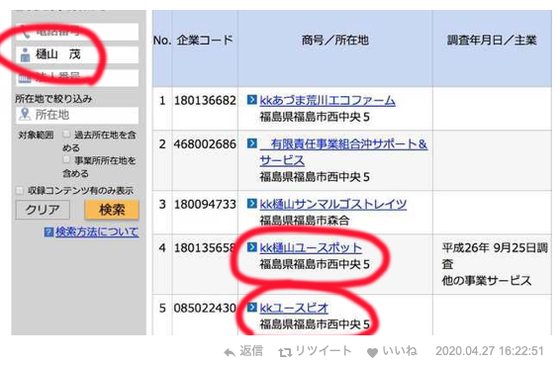Click arrow icon beside kk樋山ユースポット

[x=252, y=247]
